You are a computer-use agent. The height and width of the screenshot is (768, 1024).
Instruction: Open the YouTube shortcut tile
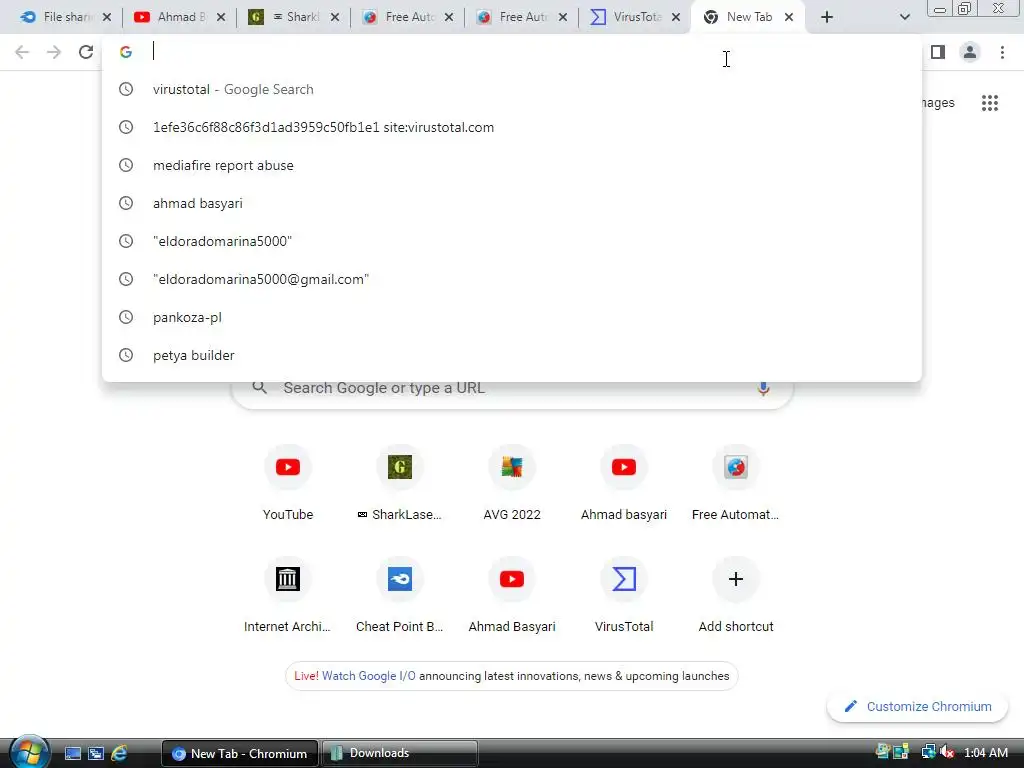coord(287,484)
